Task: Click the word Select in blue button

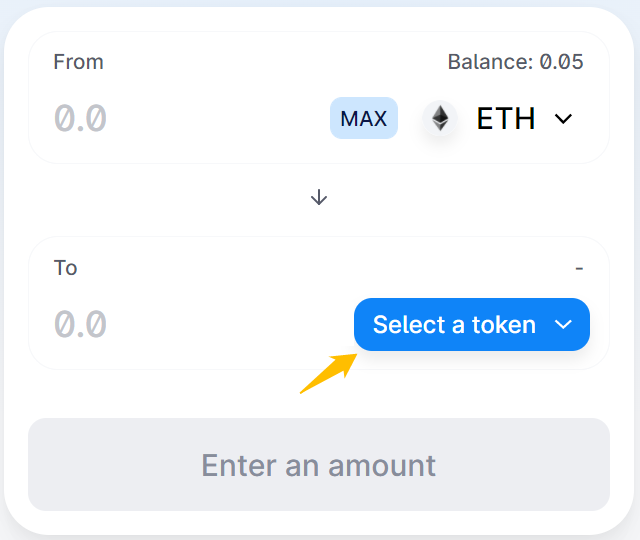Action: [409, 325]
